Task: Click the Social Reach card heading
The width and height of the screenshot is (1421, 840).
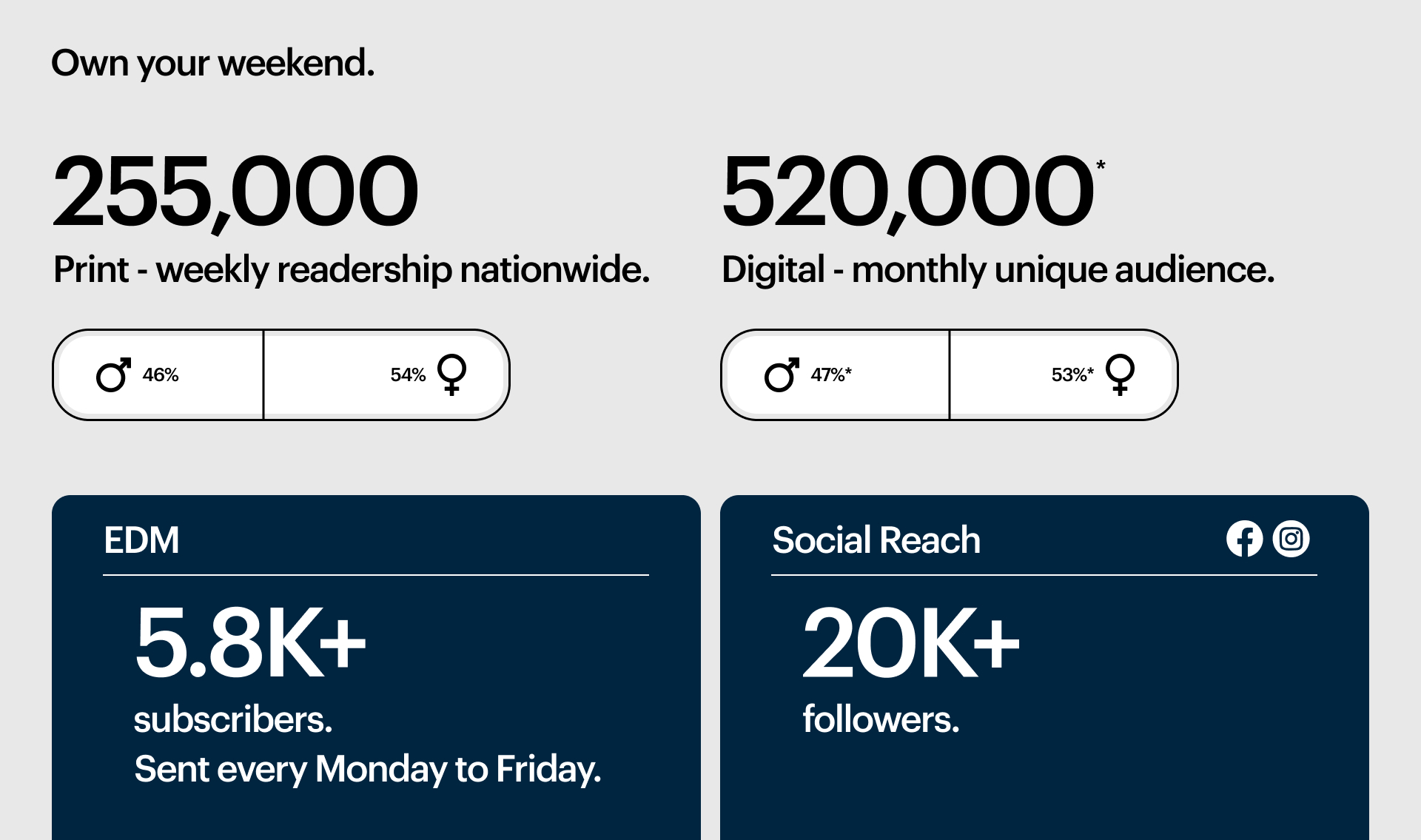Action: [x=876, y=540]
